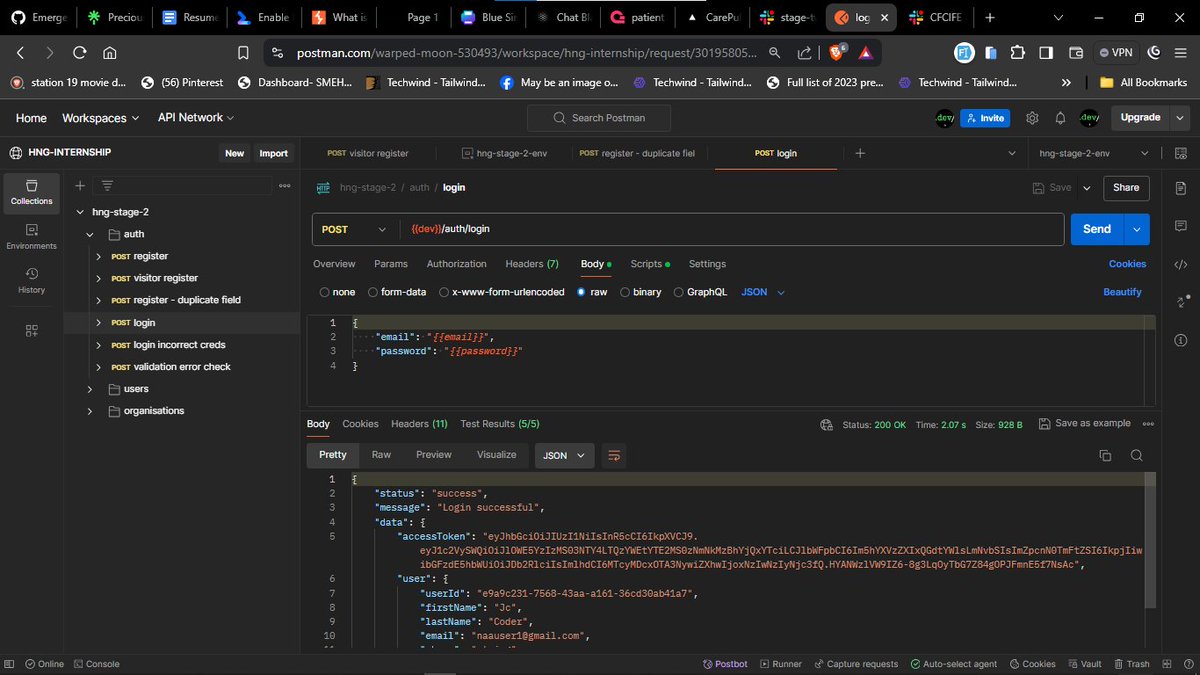Image resolution: width=1200 pixels, height=675 pixels.
Task: Open Trash in the status bar
Action: point(1131,664)
